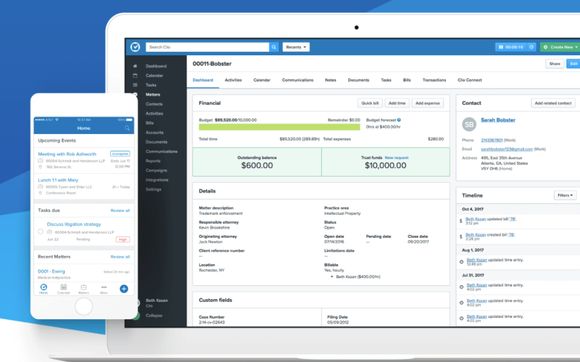Open the Recents dropdown
Viewport: 580px width, 362px height.
pyautogui.click(x=296, y=47)
